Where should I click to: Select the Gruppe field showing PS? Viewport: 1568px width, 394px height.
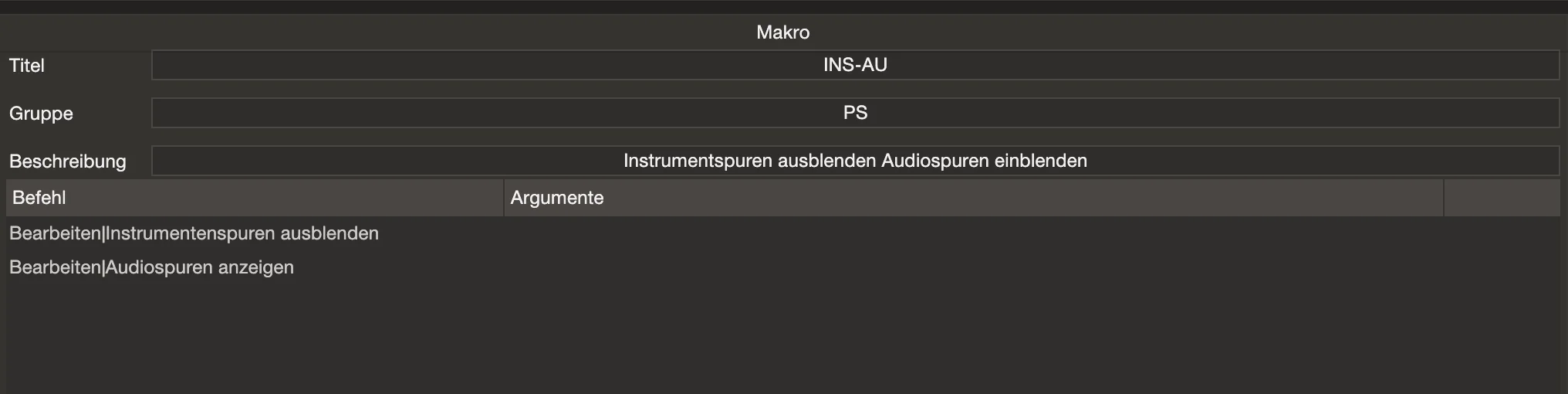pos(855,113)
